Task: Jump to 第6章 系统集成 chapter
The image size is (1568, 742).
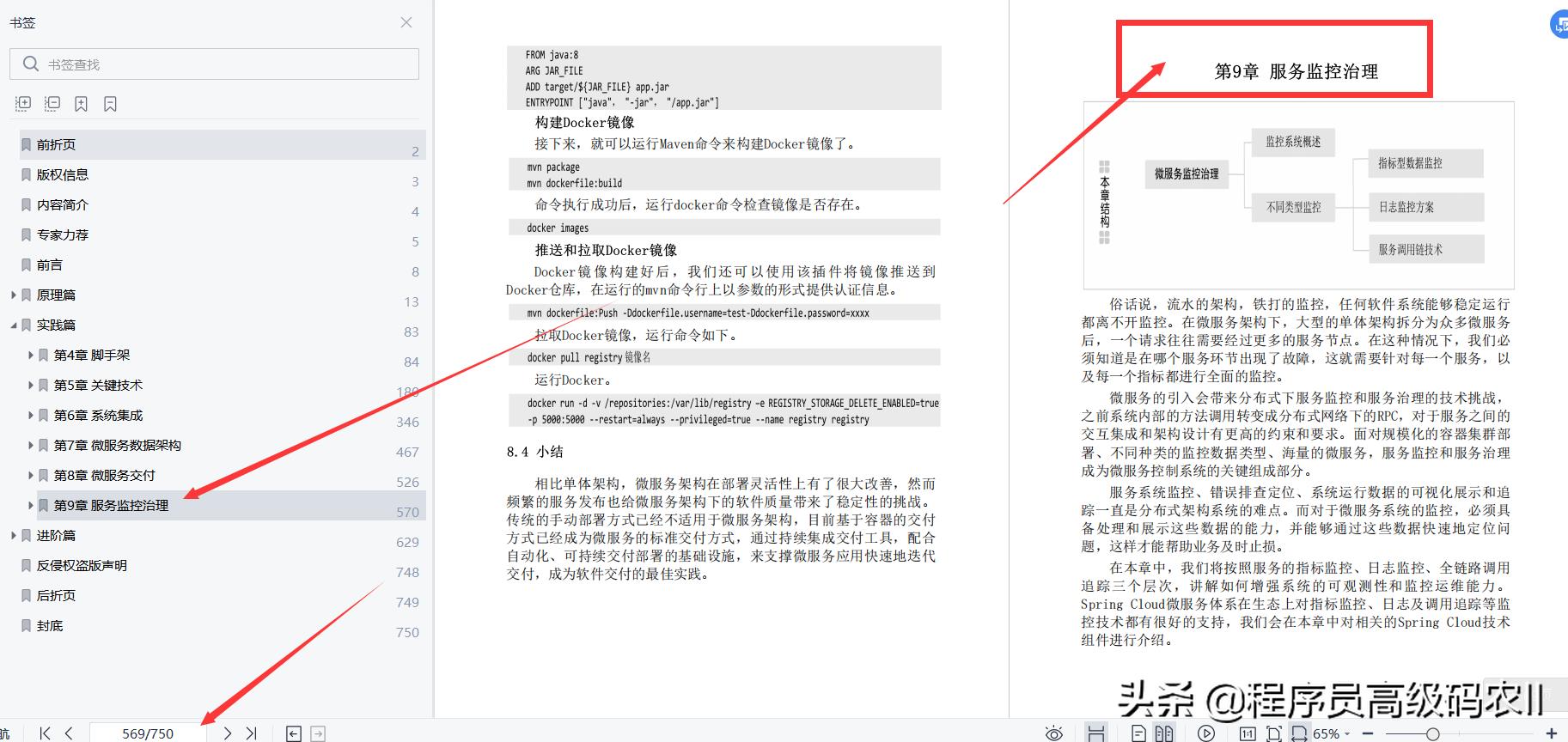Action: tap(98, 415)
